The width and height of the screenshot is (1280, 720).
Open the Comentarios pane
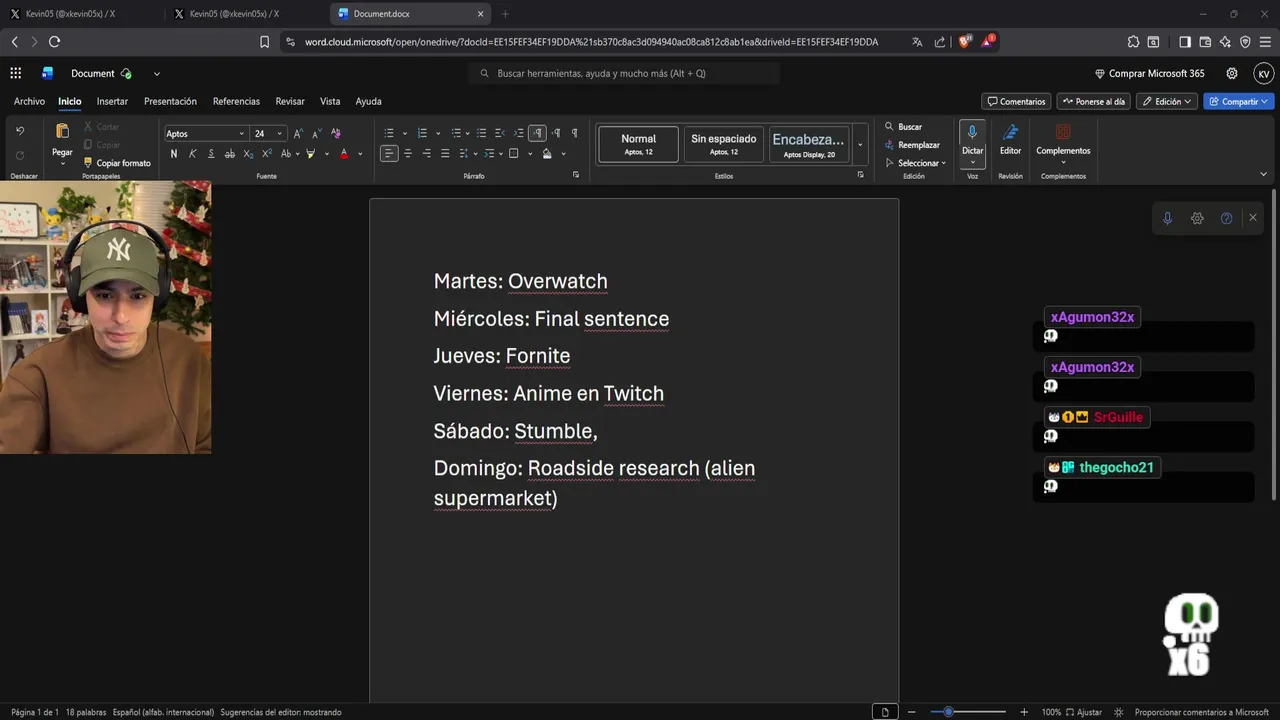[1016, 101]
